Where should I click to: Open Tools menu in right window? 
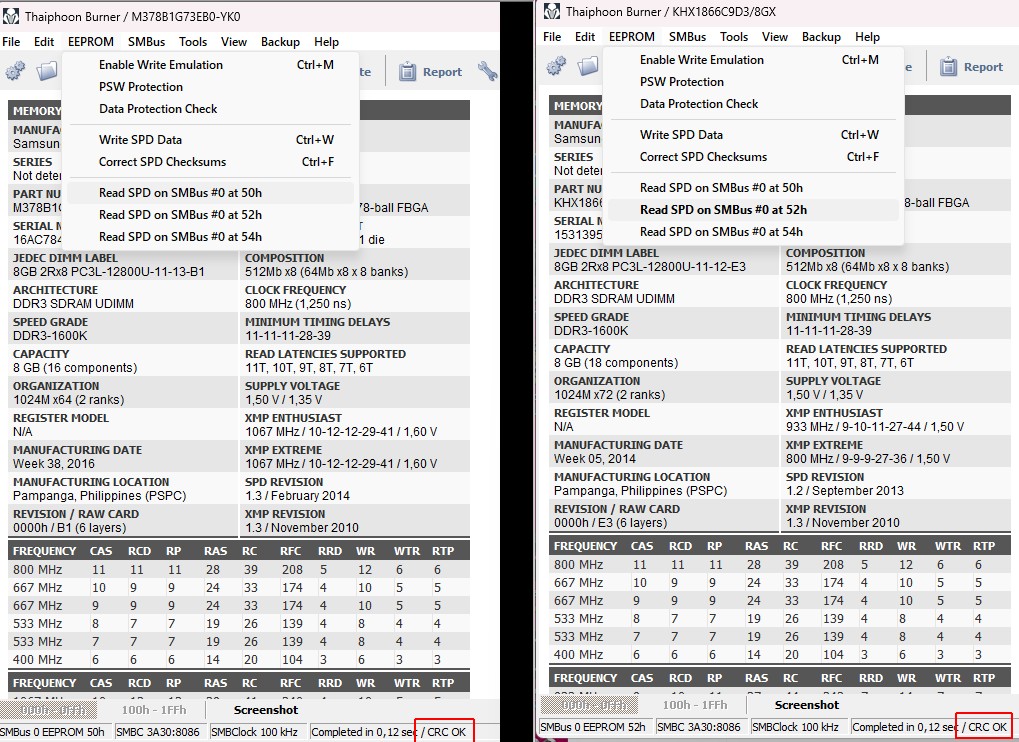point(734,36)
